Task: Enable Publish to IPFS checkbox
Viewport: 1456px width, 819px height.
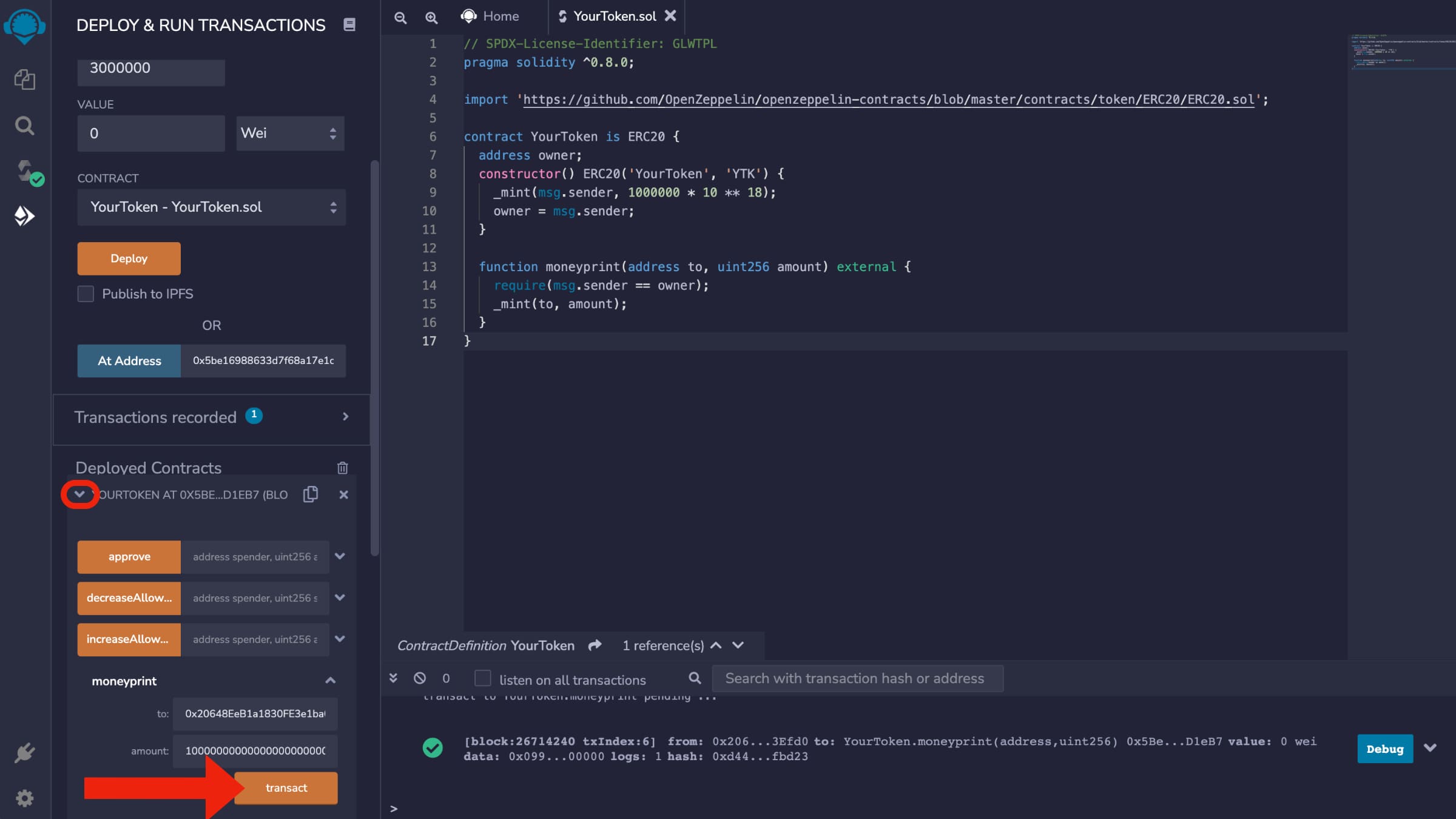Action: click(x=86, y=294)
